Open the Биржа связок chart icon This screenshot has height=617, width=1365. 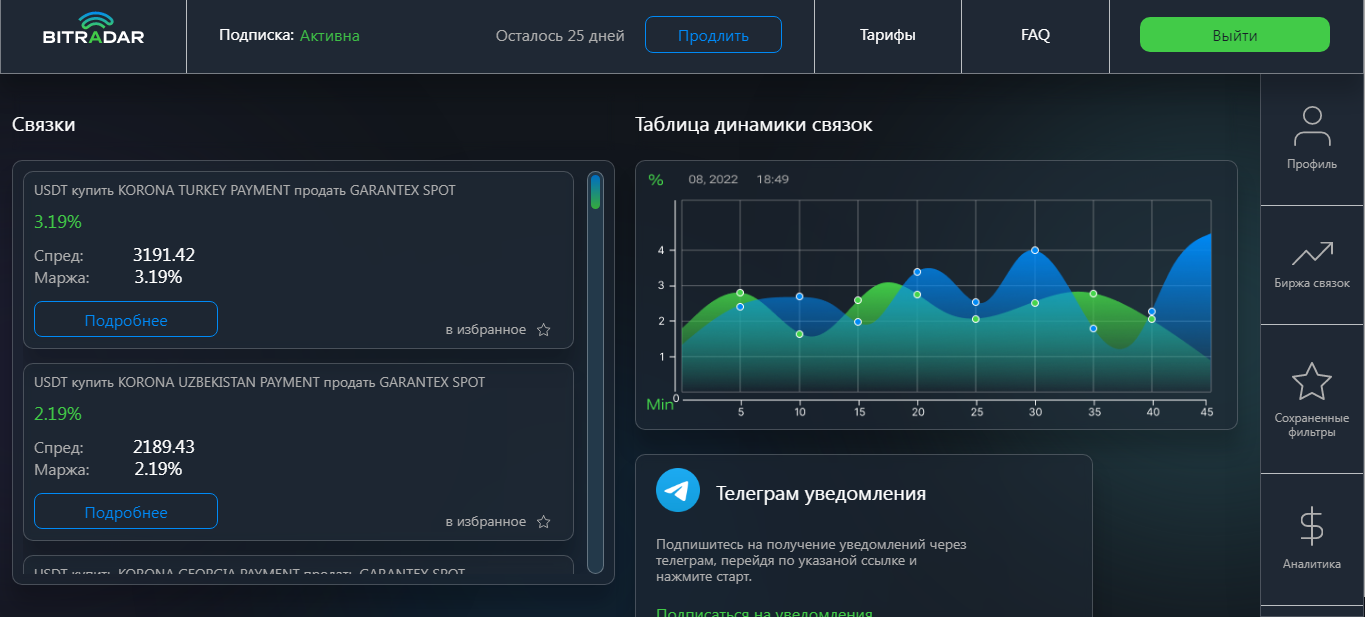tap(1312, 253)
